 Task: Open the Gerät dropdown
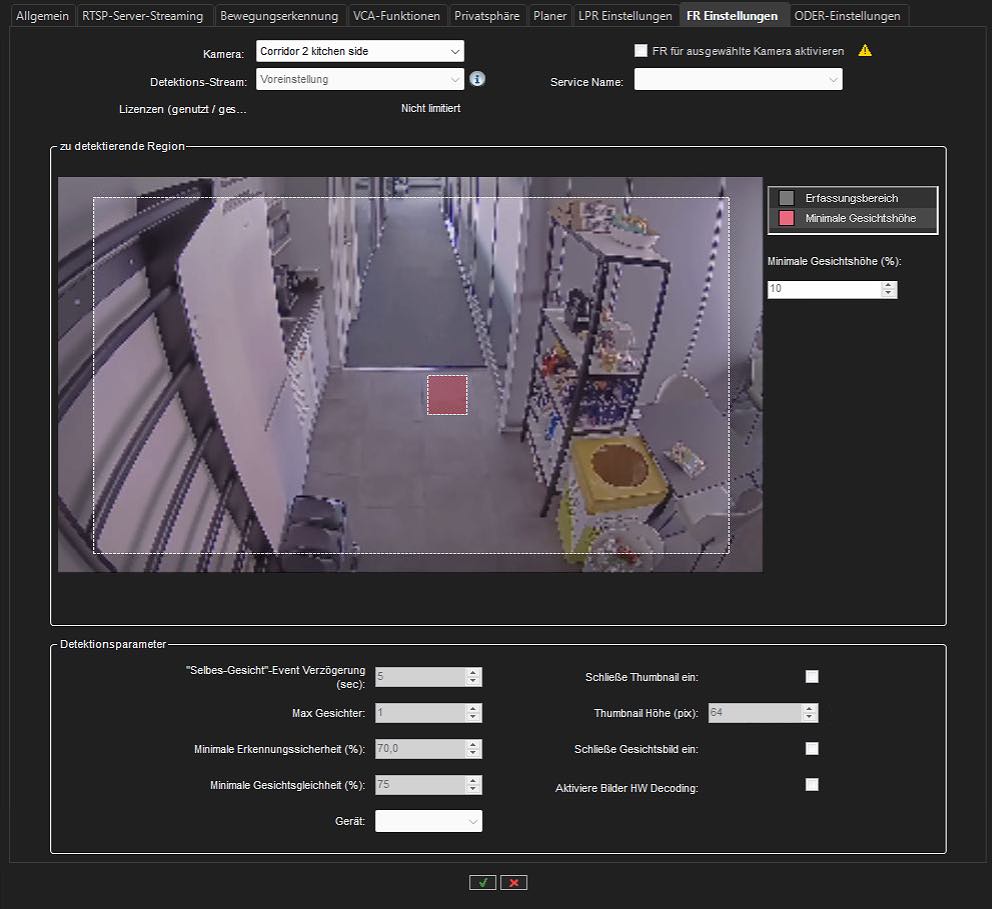[428, 821]
